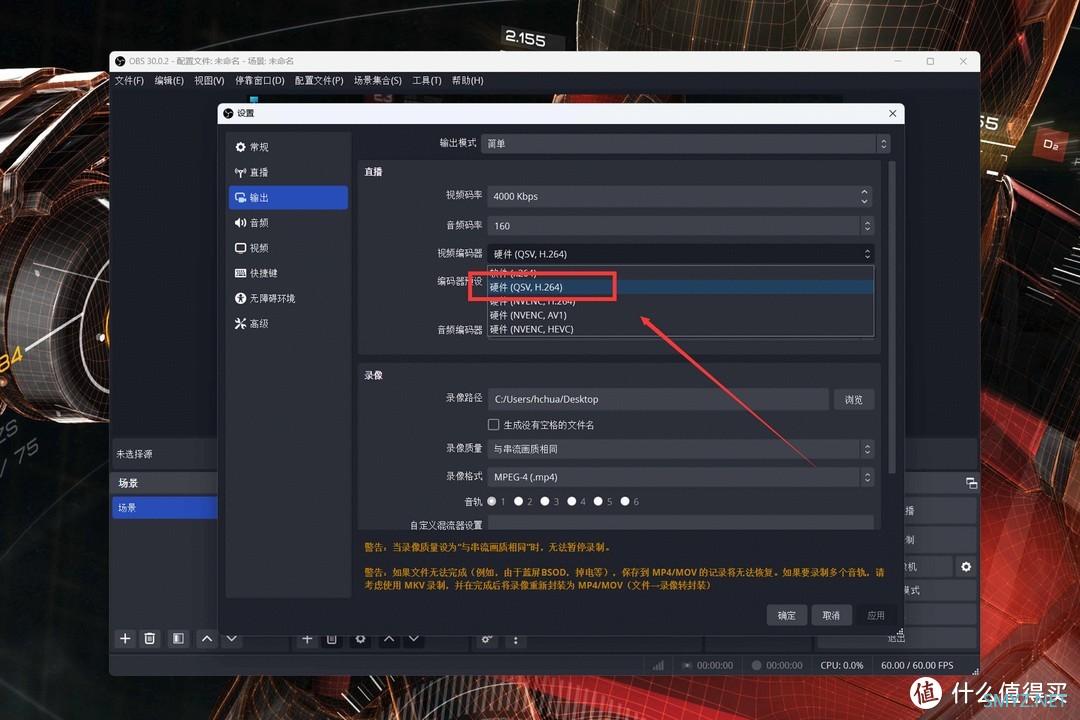Select audio track 2 radio button
Screen dimensions: 1080x720
click(x=518, y=502)
